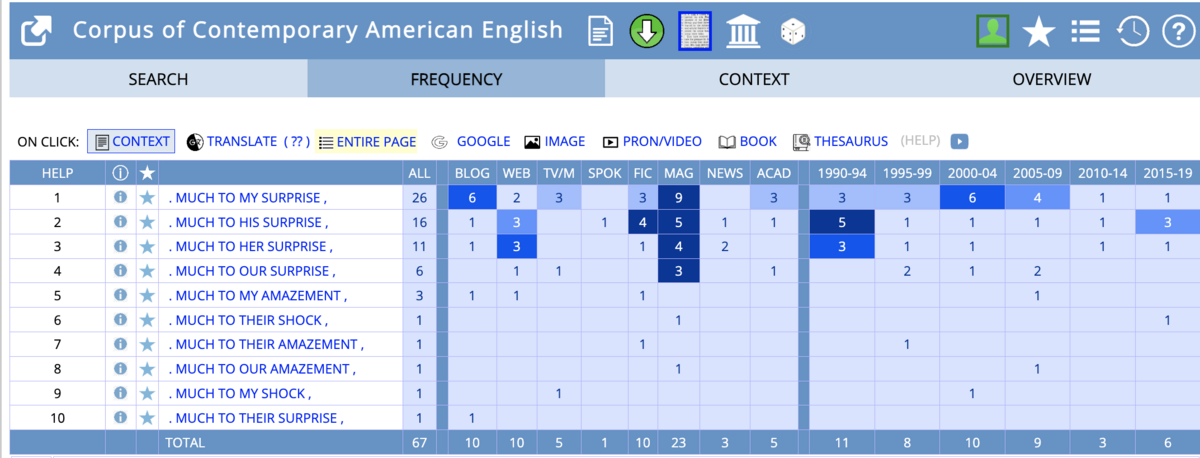The image size is (1200, 458).
Task: Open phrase . MUCH TO MY SHOCK ,
Action: [239, 394]
